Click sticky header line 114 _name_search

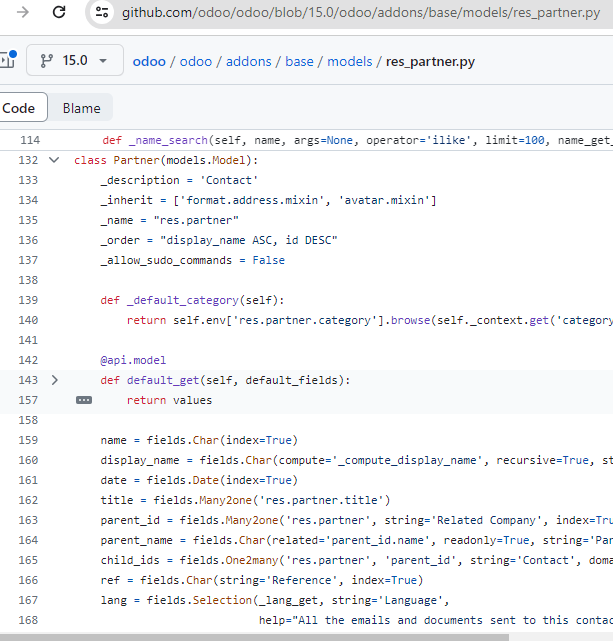click(x=306, y=140)
